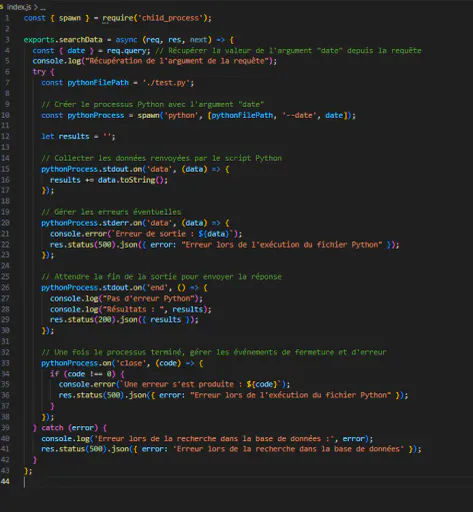Click the exports.searchData function name
473x512 pixels.
[x=63, y=40]
